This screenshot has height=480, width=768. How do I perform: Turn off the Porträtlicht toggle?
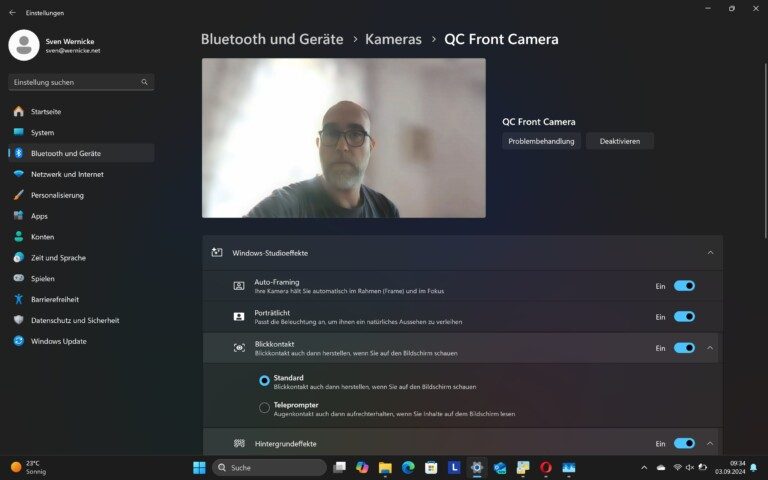click(x=684, y=317)
